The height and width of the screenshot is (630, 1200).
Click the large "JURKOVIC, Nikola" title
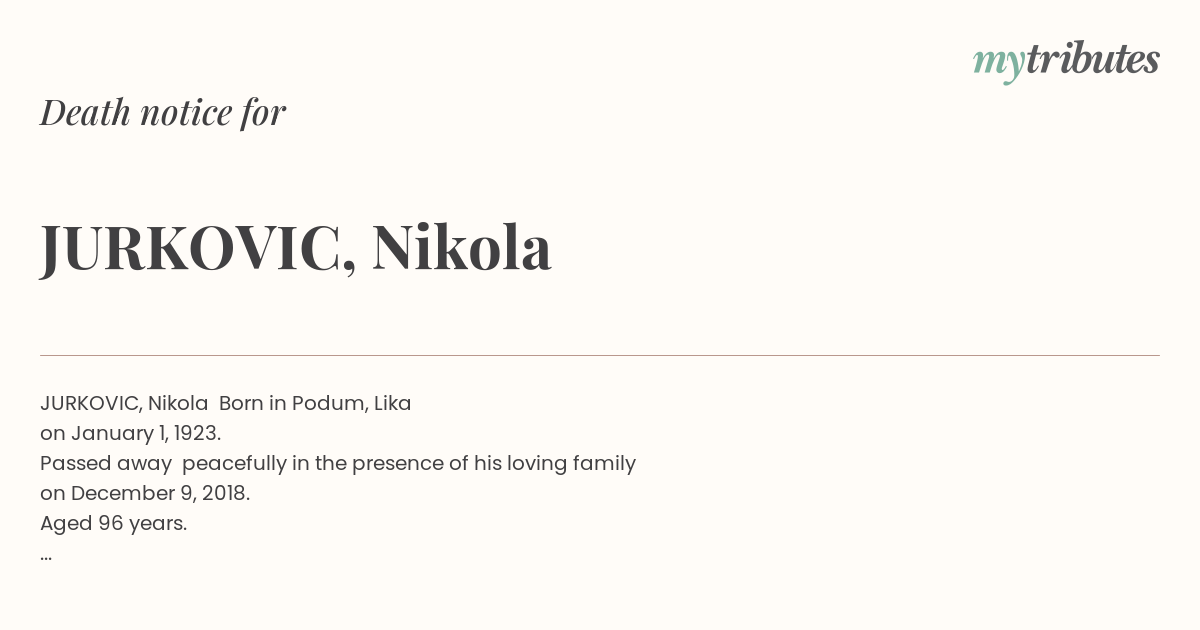pos(296,248)
